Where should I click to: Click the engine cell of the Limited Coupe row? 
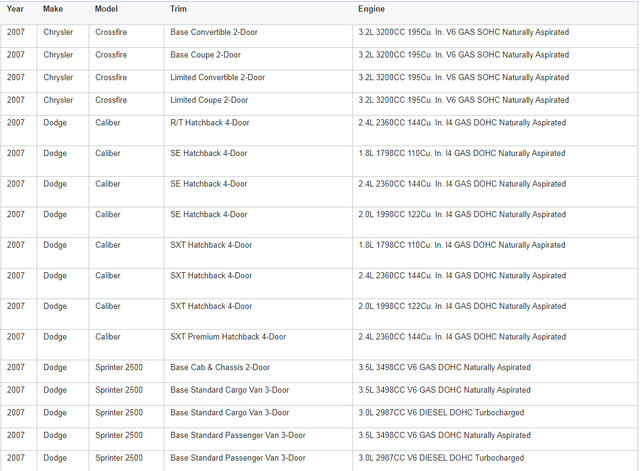pos(464,100)
